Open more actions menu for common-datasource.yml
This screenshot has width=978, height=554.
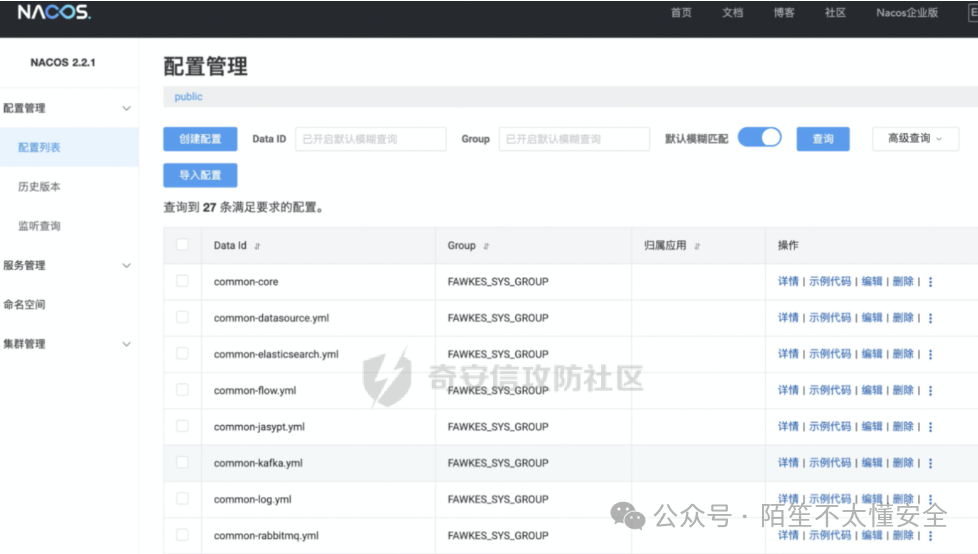coord(930,318)
